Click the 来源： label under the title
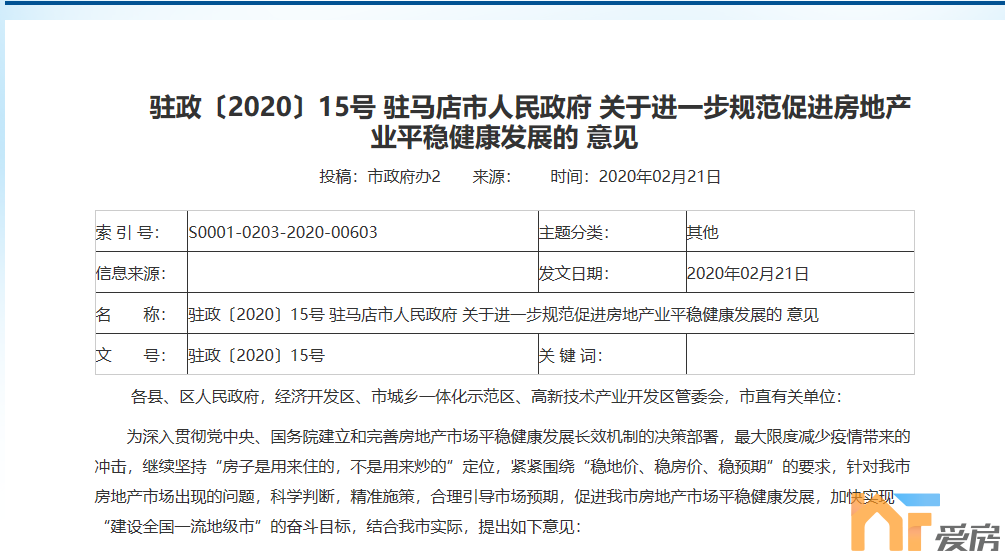Screen dimensions: 1005x559 point(492,176)
